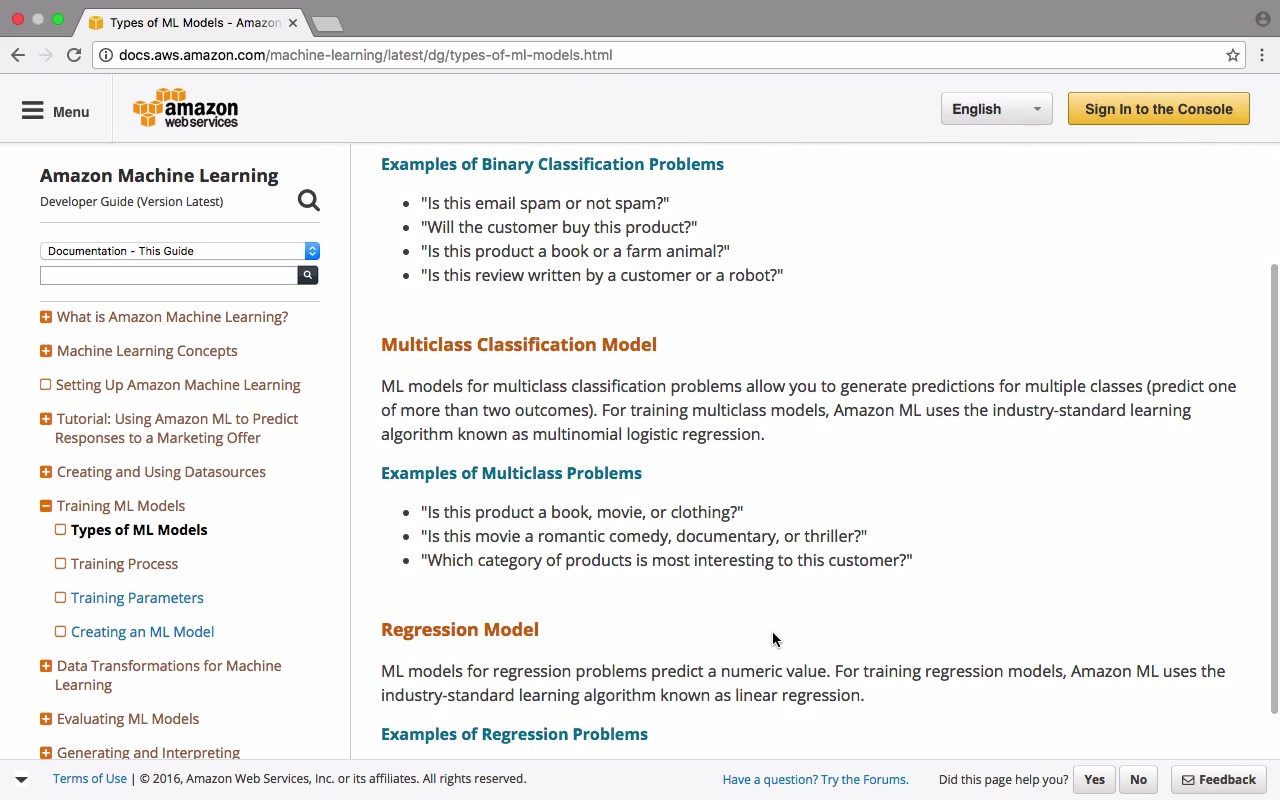1280x800 pixels.
Task: Collapse Training ML Models minus icon
Action: (46, 506)
